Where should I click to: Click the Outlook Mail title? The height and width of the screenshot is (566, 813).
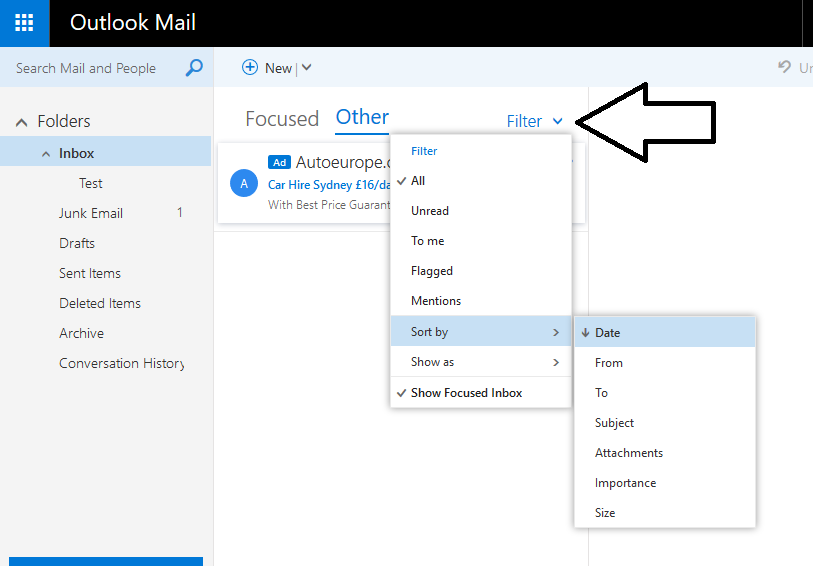(x=133, y=23)
